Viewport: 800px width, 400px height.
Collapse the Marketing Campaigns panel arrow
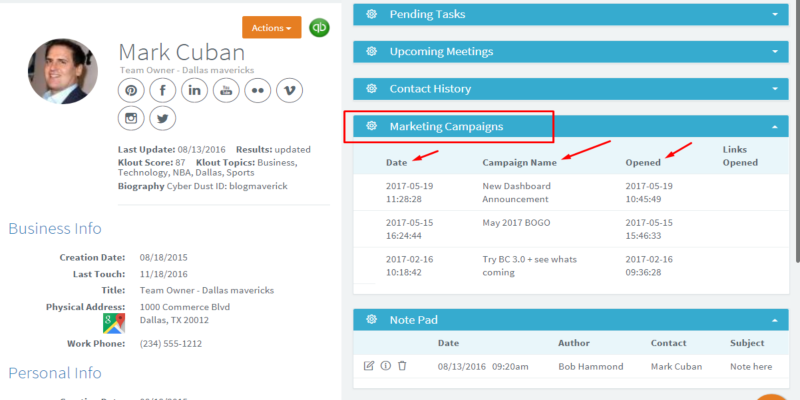(775, 127)
